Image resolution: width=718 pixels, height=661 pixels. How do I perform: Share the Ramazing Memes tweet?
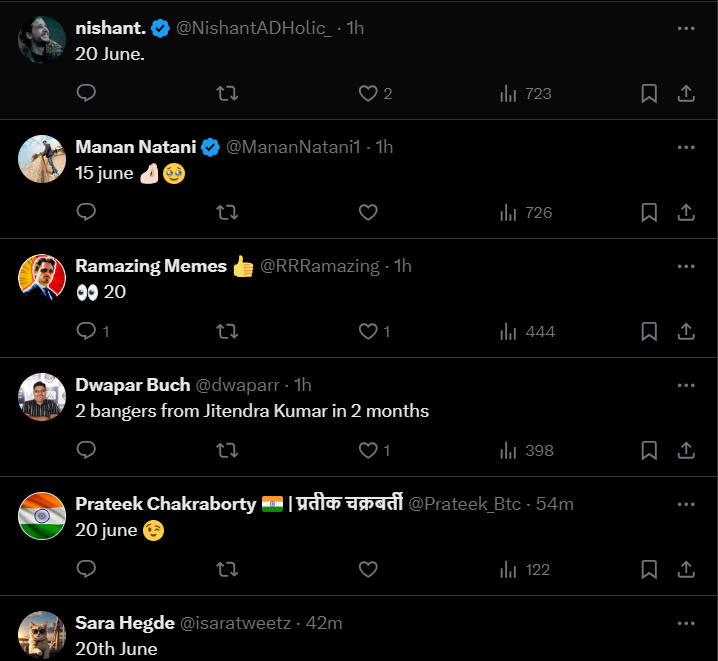pyautogui.click(x=686, y=331)
